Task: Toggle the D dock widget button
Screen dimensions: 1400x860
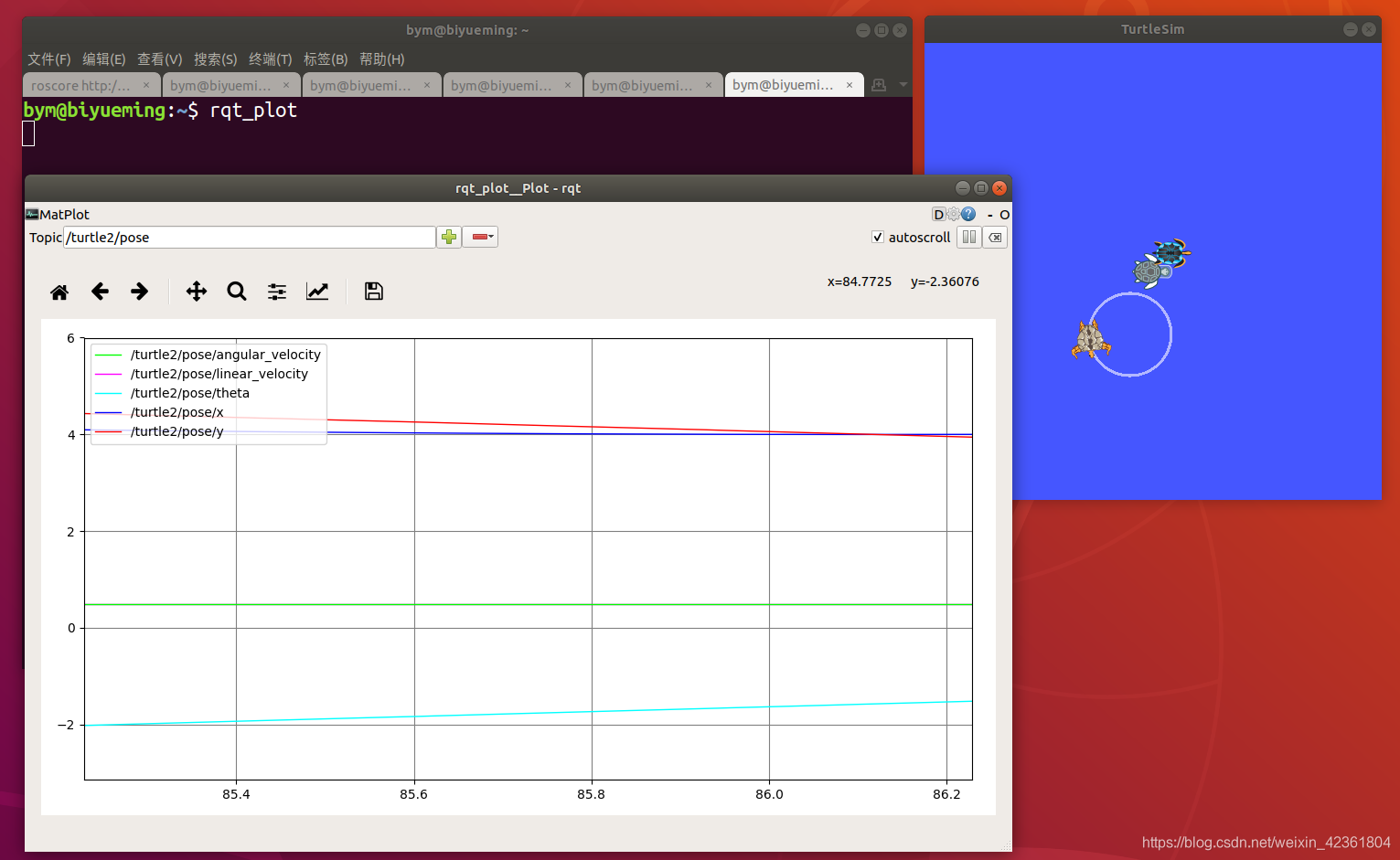Action: [938, 215]
